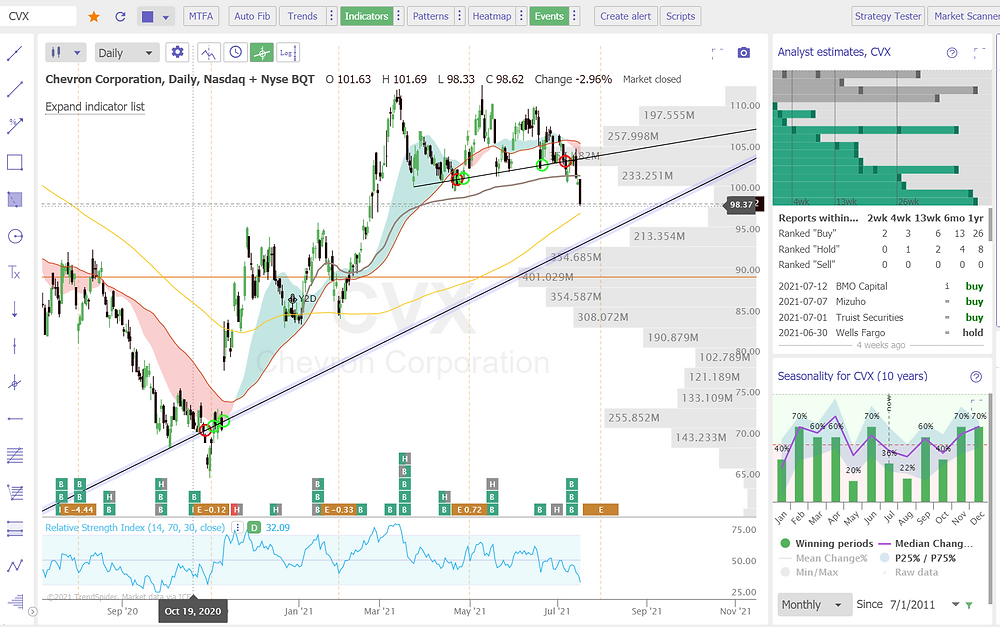Toggle Median Change legend item
1000x627 pixels.
coord(927,543)
